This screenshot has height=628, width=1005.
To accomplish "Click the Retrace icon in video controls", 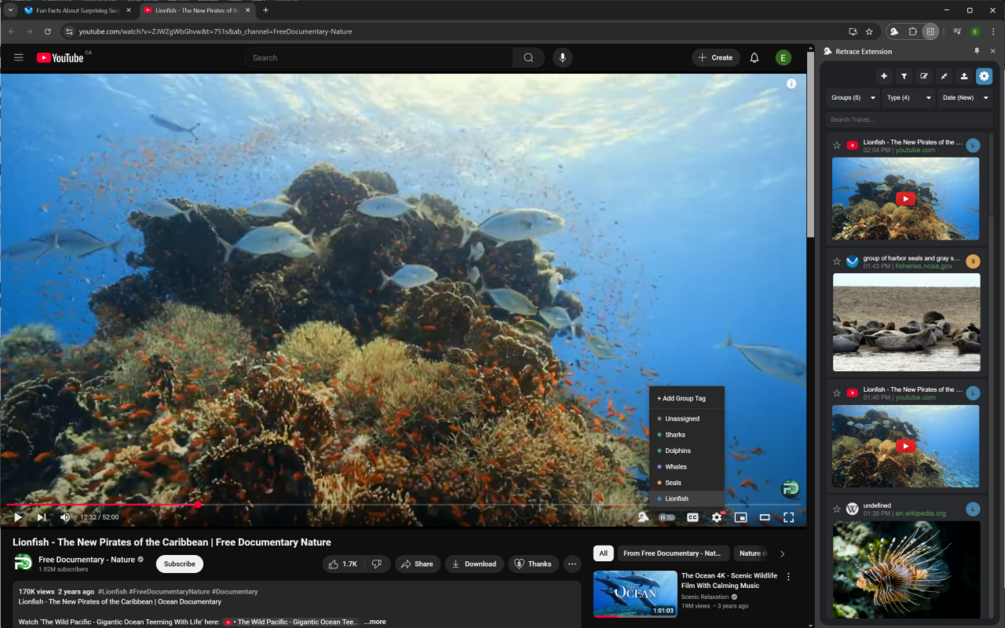I will (643, 517).
